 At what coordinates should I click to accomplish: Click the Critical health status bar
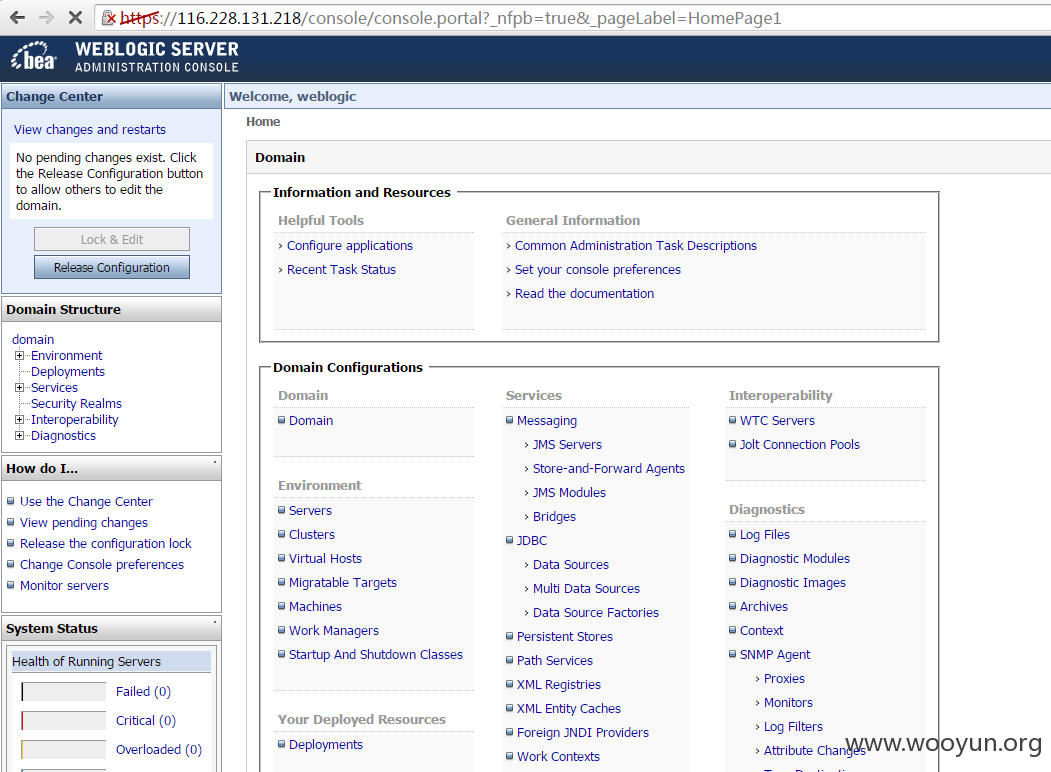tap(64, 720)
